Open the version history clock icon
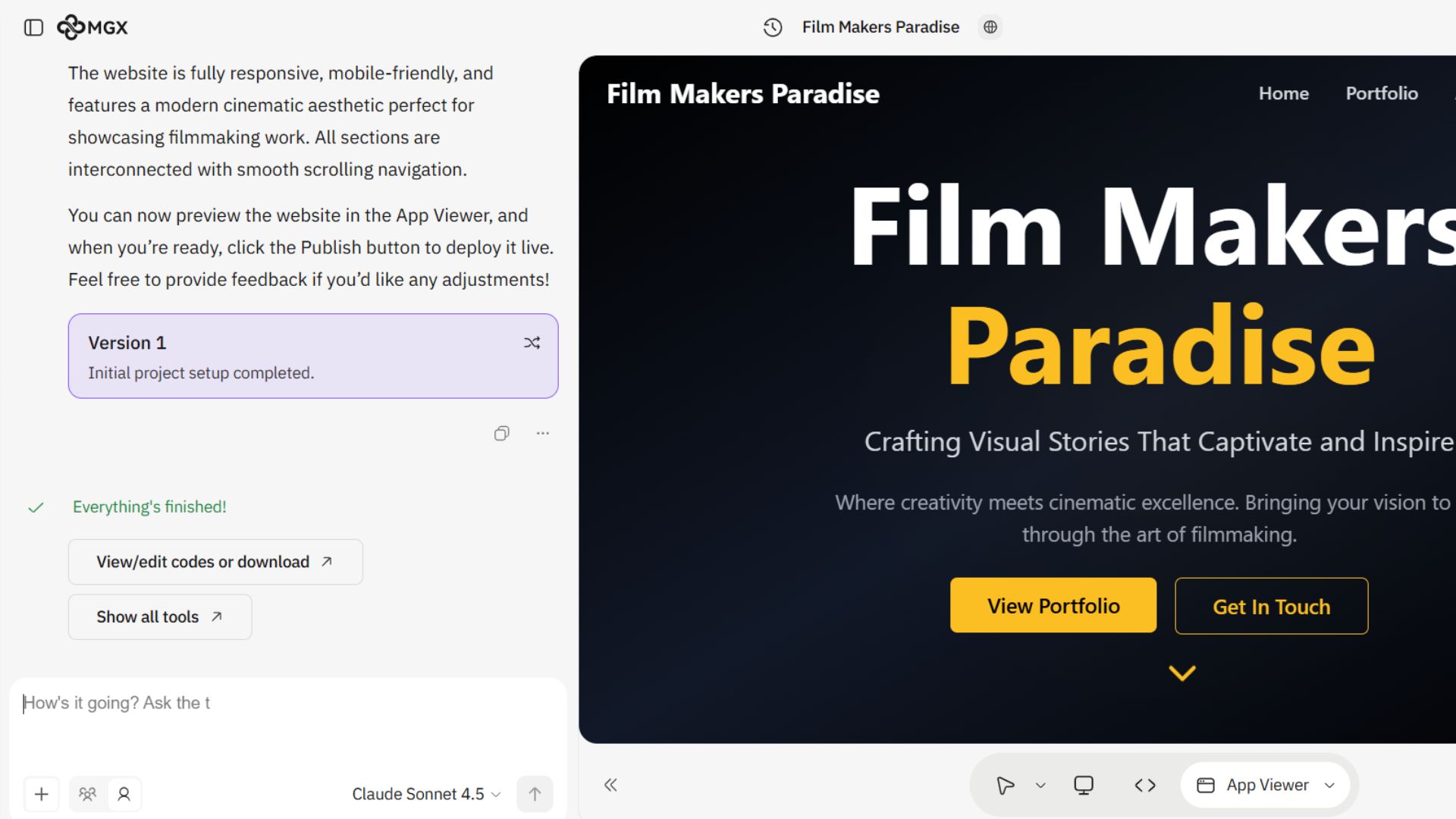The height and width of the screenshot is (819, 1456). [x=772, y=27]
